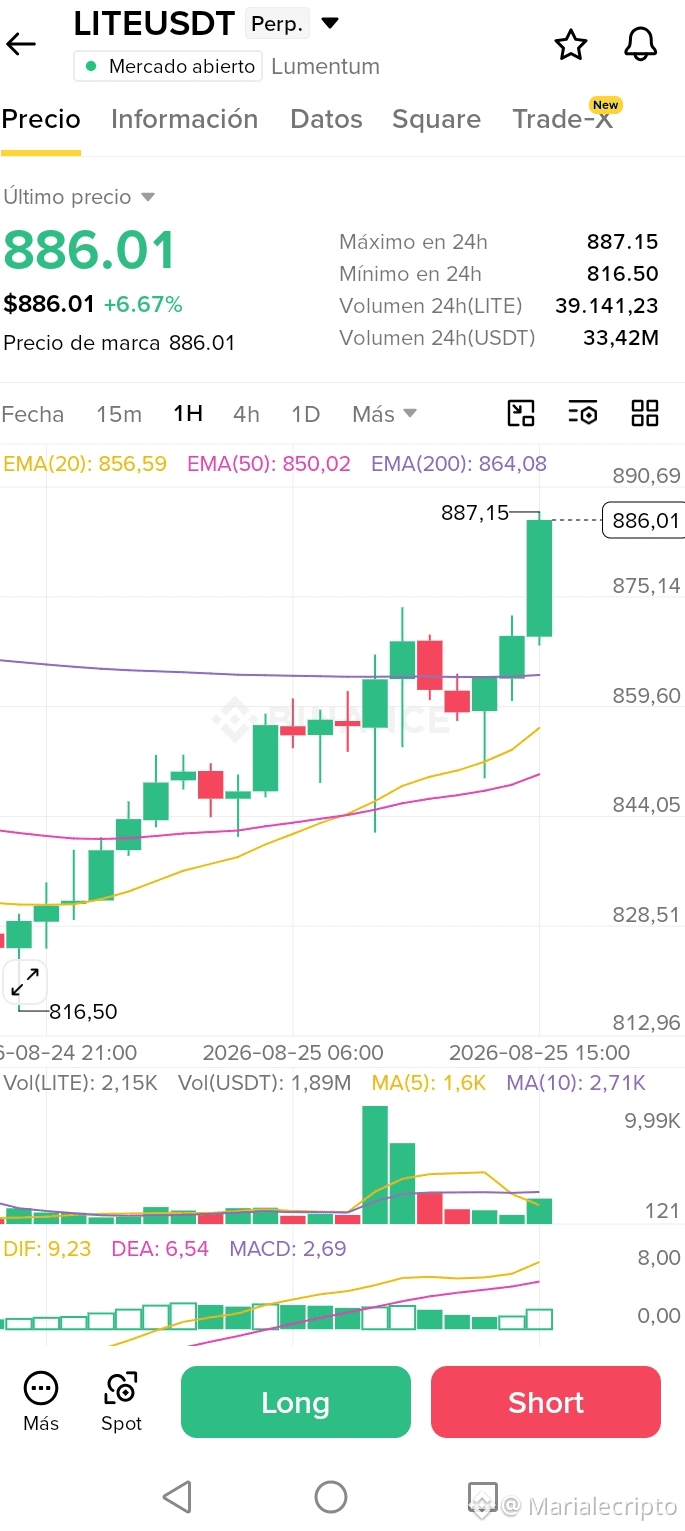Select the 15m timeframe
The image size is (685, 1531).
pos(119,414)
